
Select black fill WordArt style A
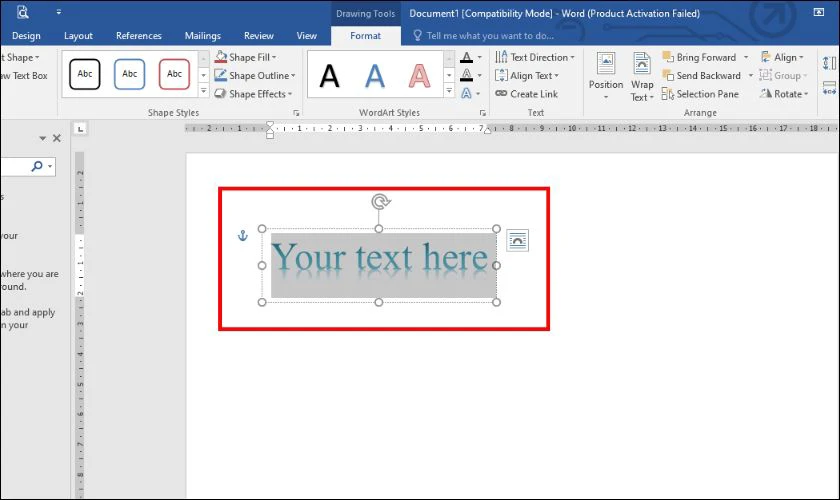(329, 76)
